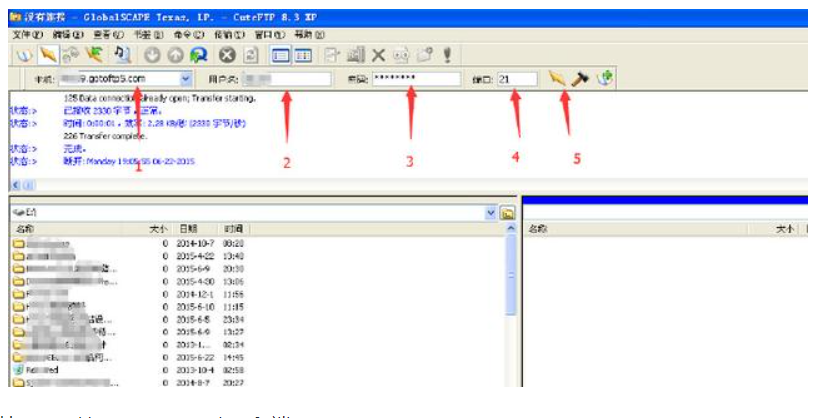Expand the host address dropdown
This screenshot has height=418, width=813.
coord(186,78)
